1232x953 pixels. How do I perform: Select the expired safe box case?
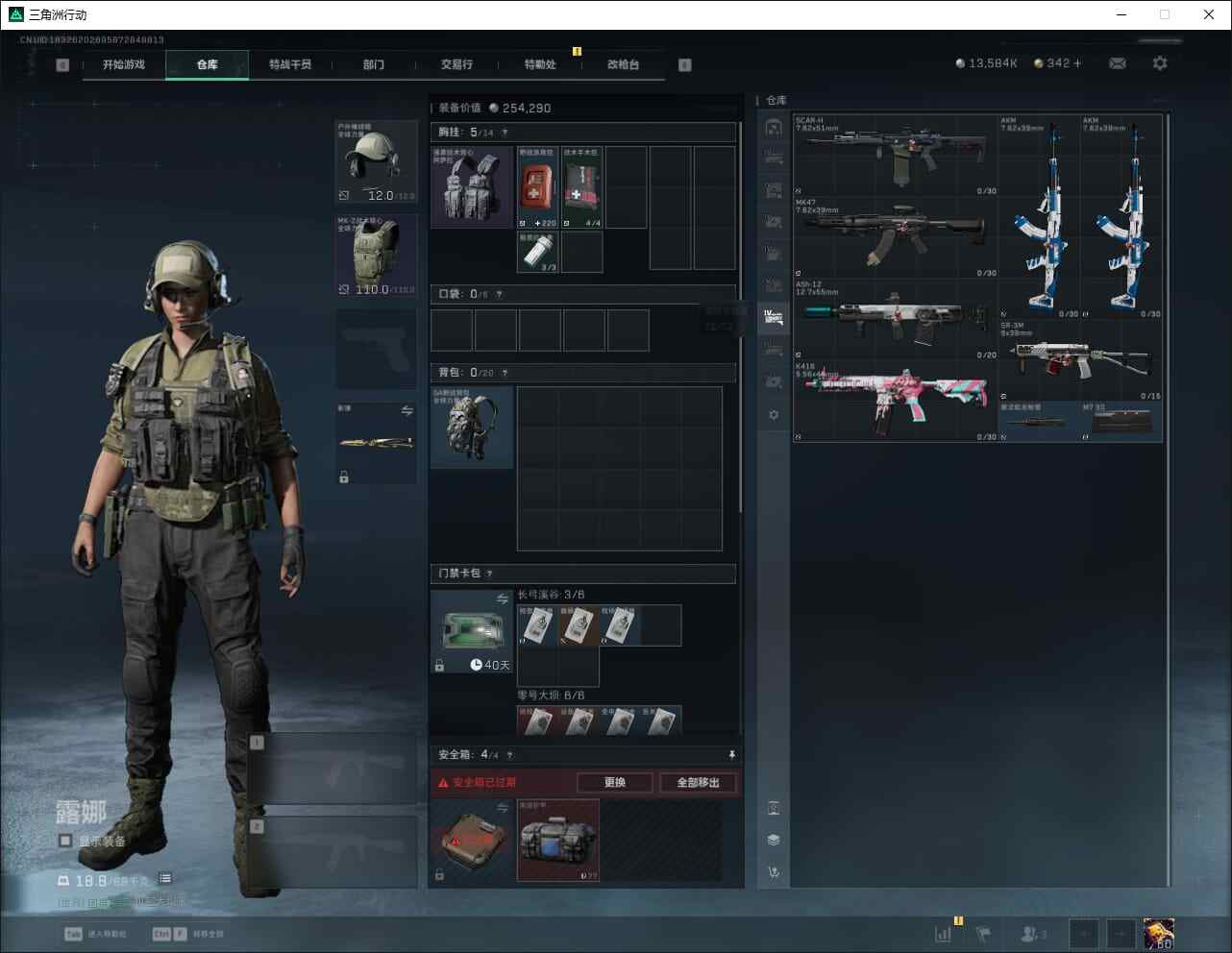point(472,841)
